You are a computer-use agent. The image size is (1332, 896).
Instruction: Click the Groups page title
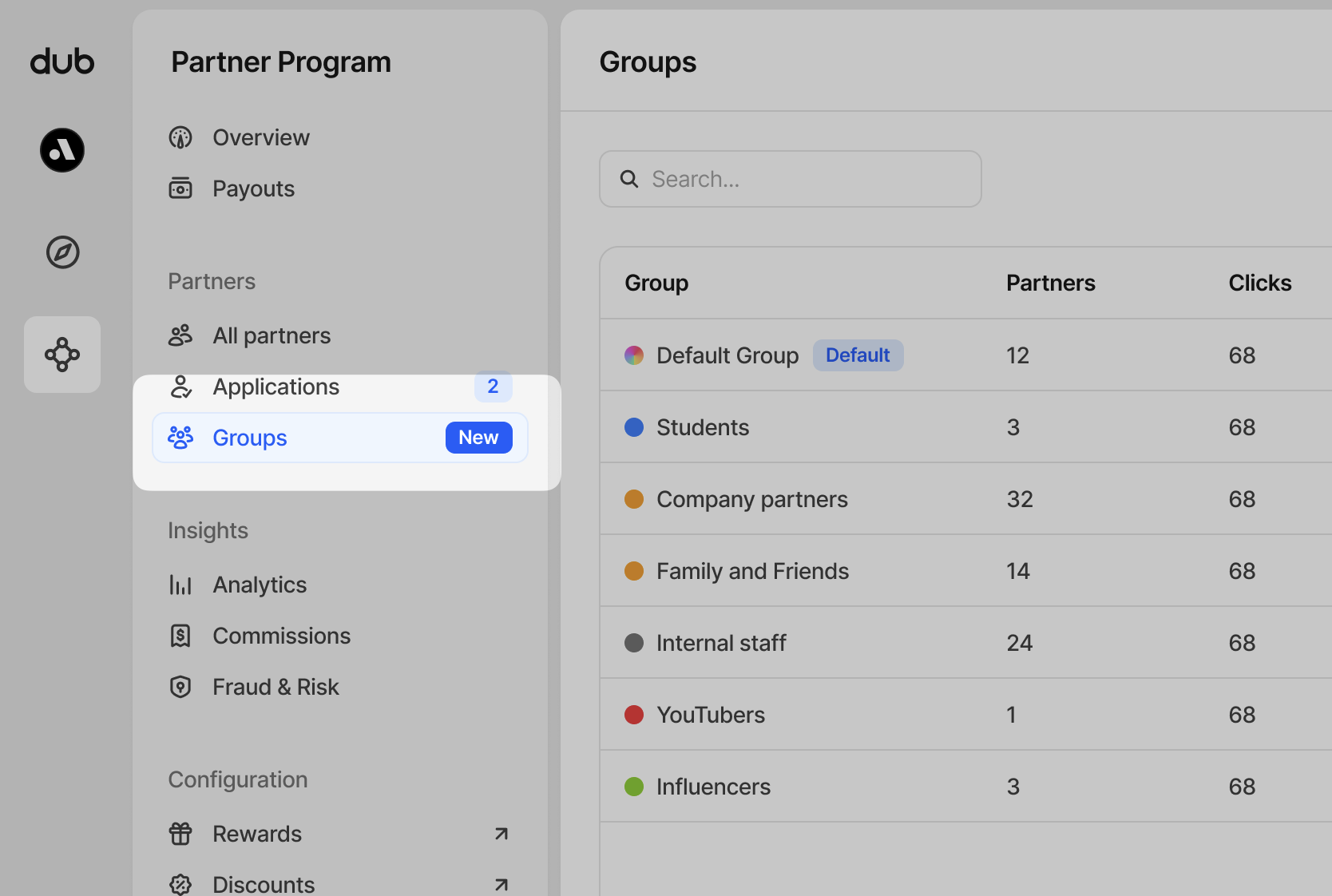pyautogui.click(x=648, y=62)
